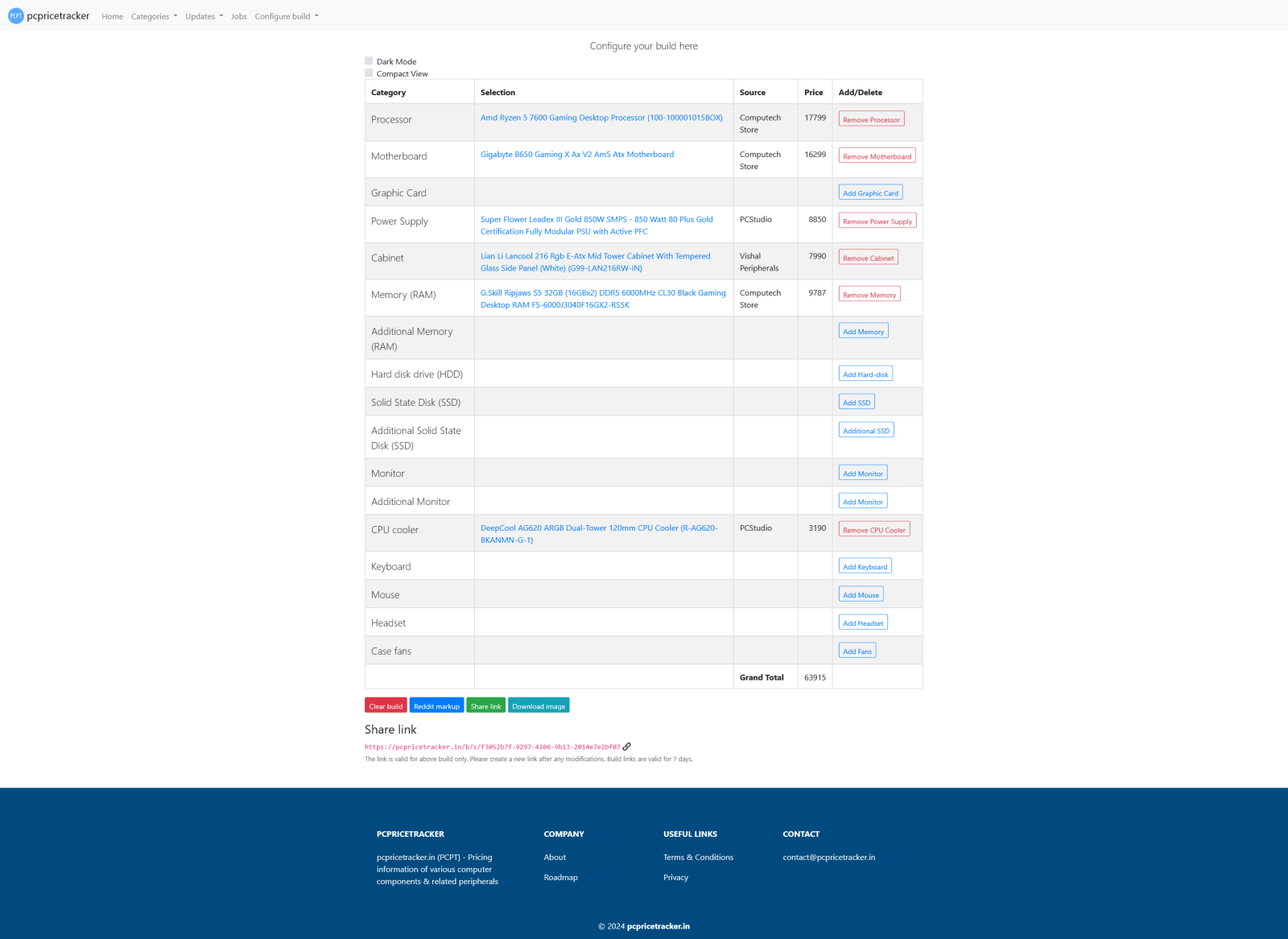
Task: Open the Jobs page
Action: 239,16
